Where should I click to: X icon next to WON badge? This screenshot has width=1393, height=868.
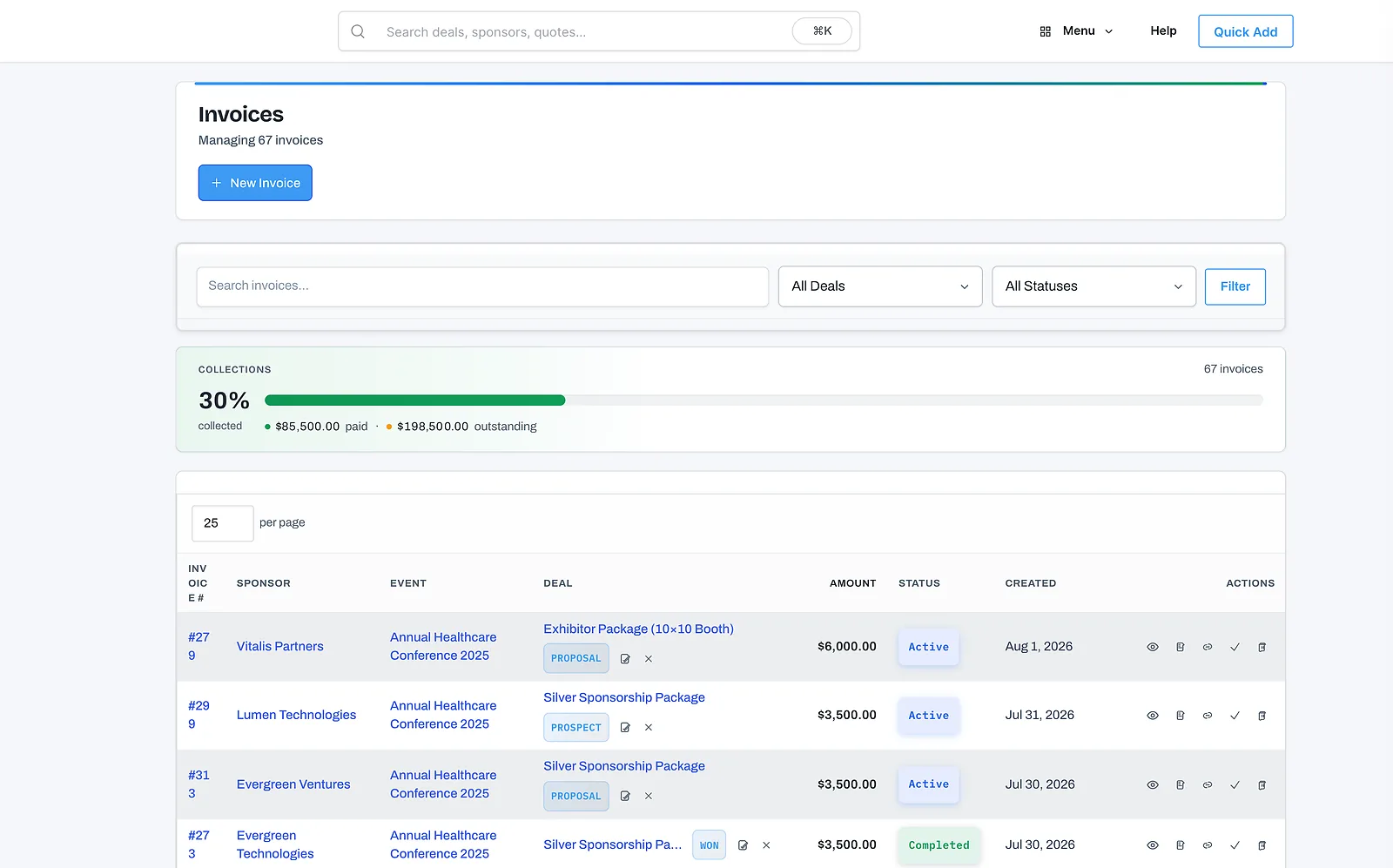point(766,845)
